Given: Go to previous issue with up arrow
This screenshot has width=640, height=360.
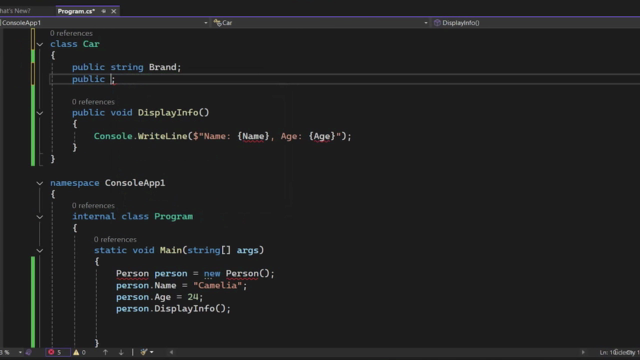Looking at the screenshot, I should tap(105, 352).
